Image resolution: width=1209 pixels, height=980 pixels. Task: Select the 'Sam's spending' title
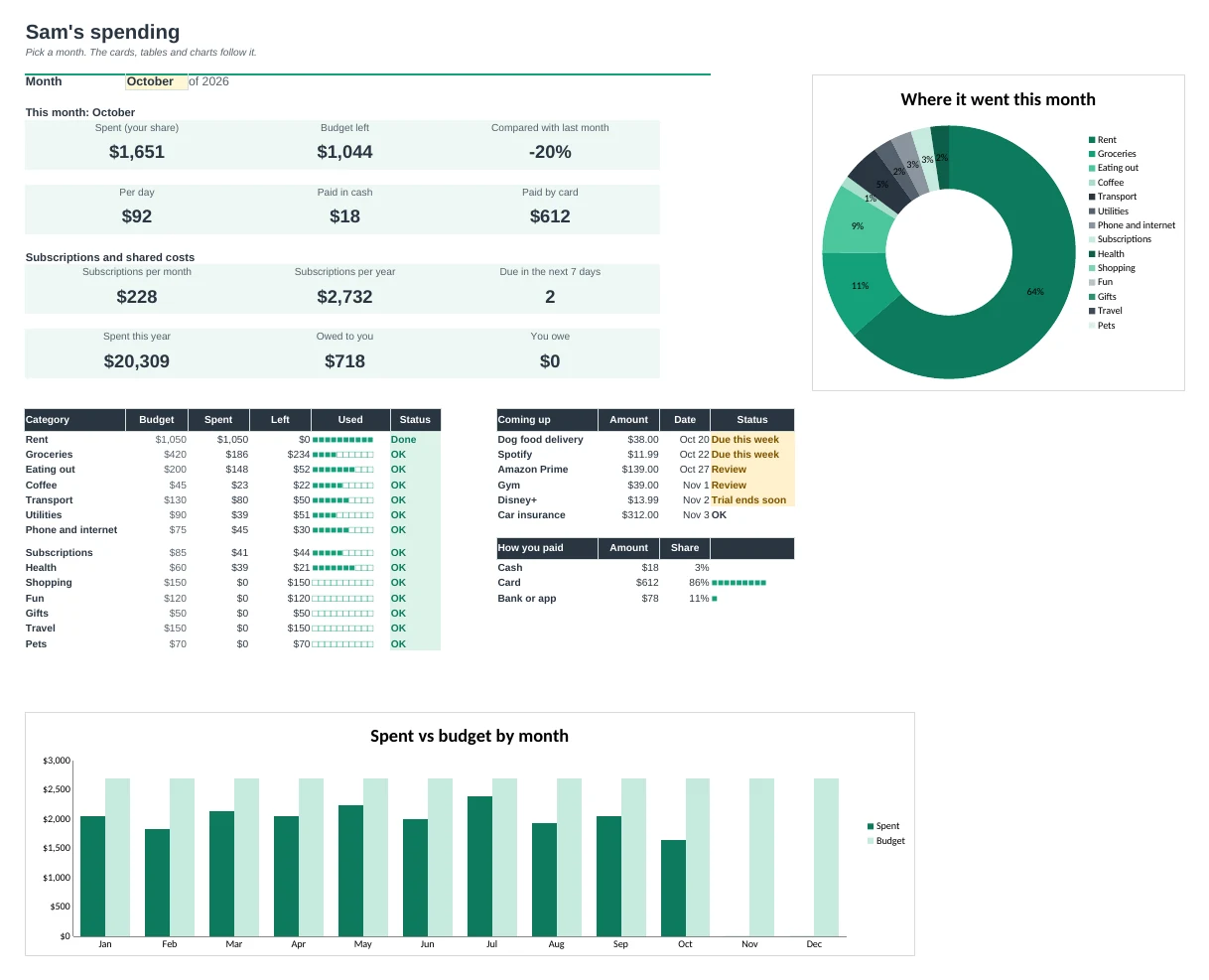(x=103, y=32)
